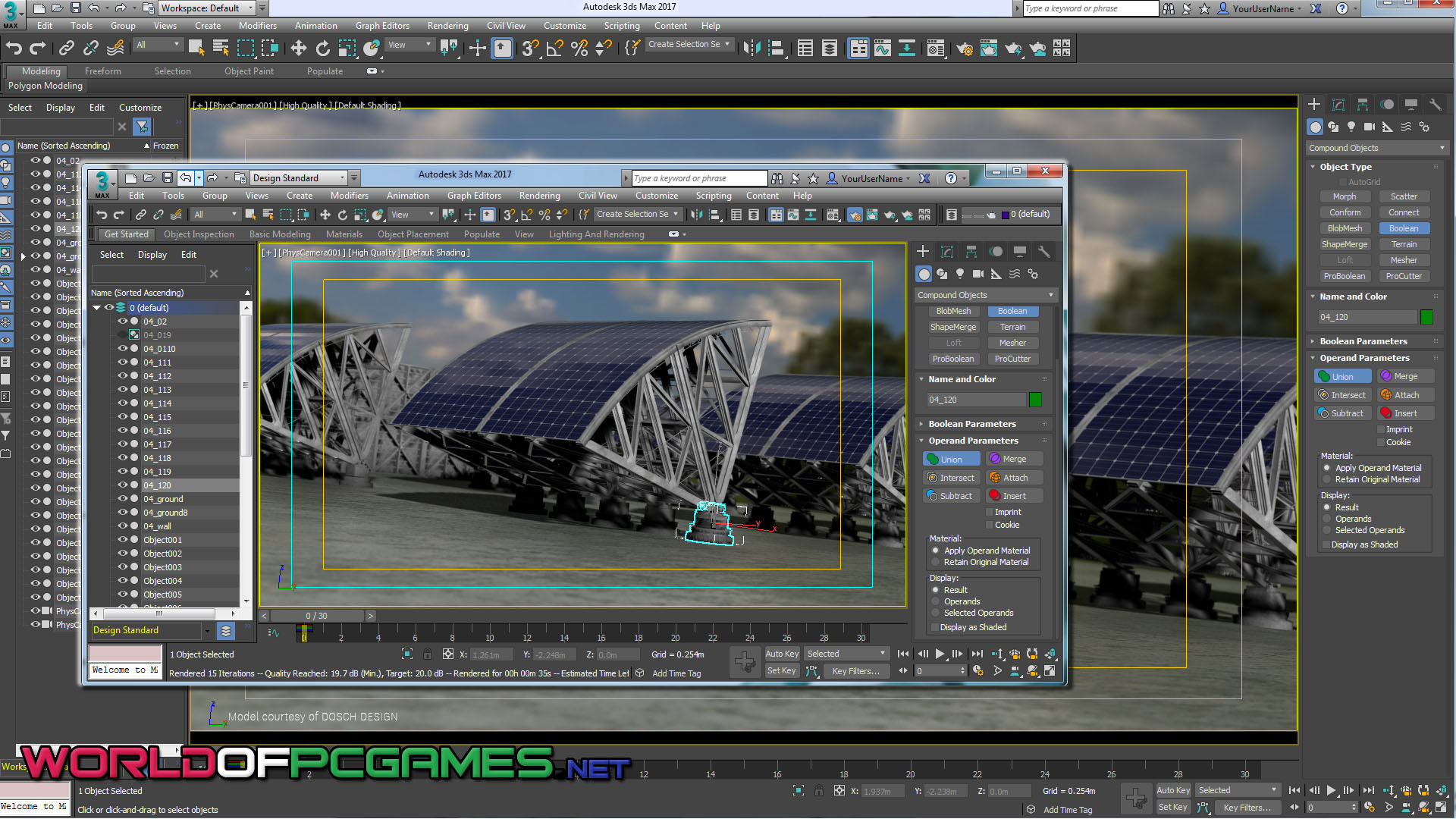Click the Undo arrow in main toolbar
1456x819 pixels.
point(14,49)
